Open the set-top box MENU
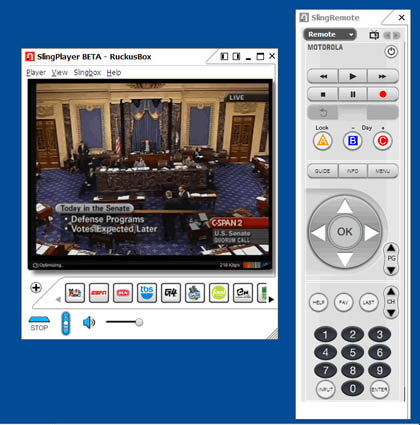The width and height of the screenshot is (420, 425). point(383,171)
